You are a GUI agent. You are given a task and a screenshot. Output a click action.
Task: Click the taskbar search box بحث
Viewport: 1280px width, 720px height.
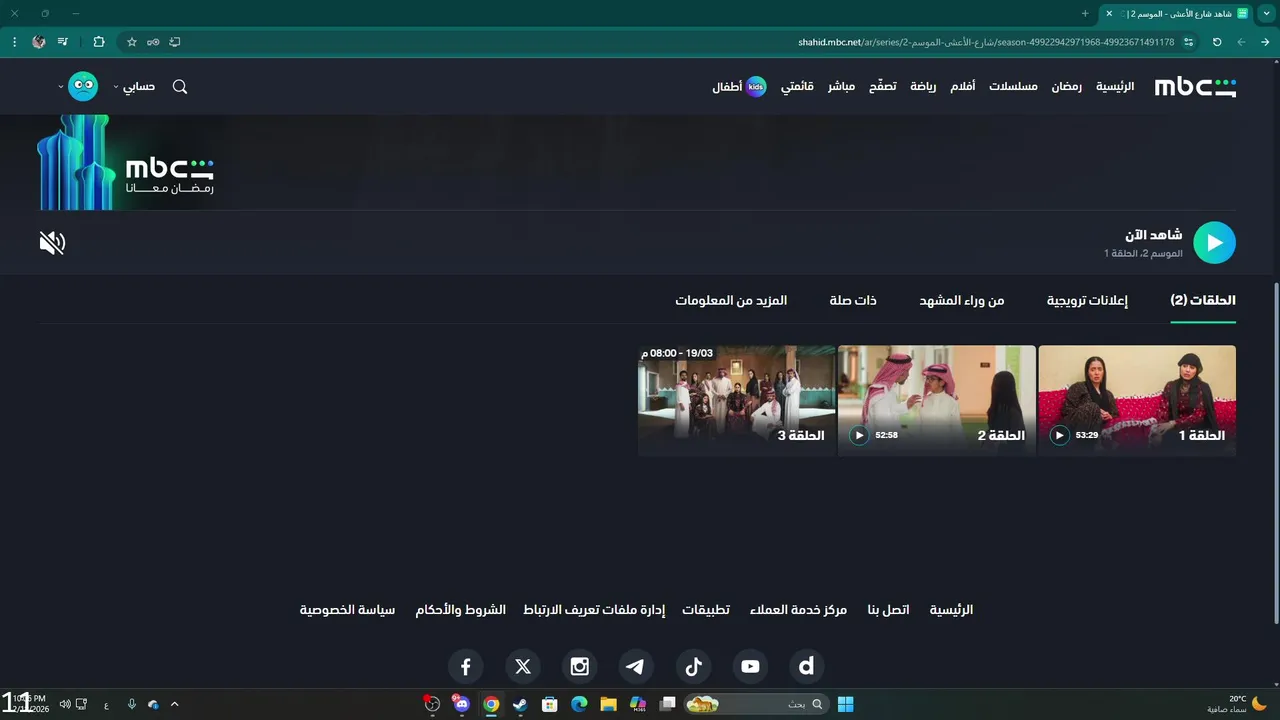[756, 704]
